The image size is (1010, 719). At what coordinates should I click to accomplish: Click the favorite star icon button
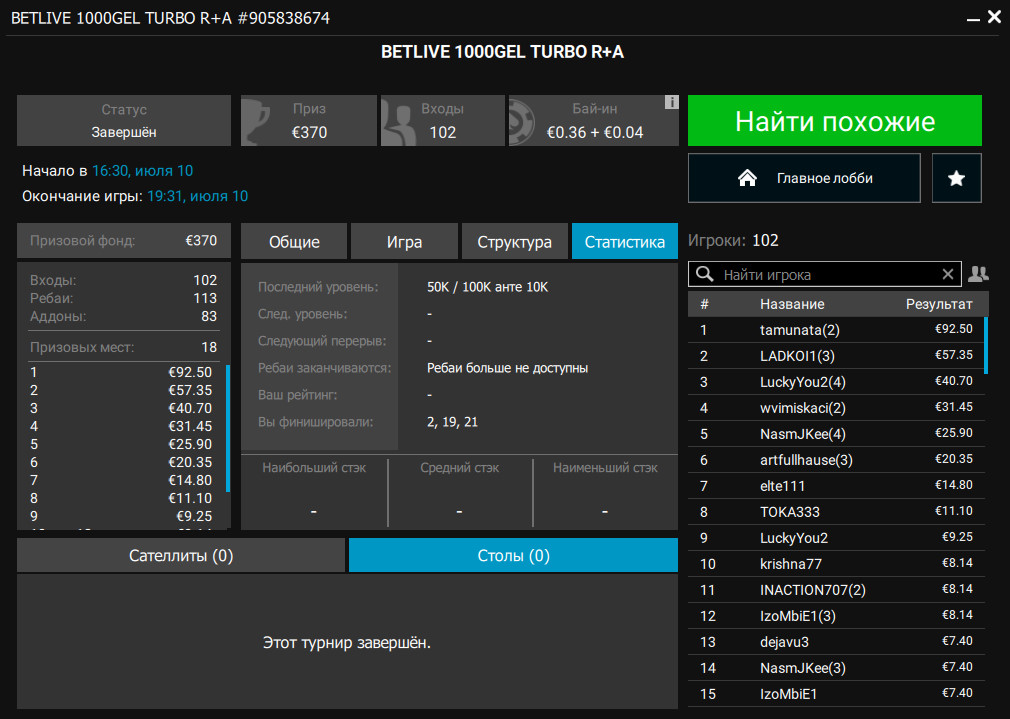tap(957, 178)
